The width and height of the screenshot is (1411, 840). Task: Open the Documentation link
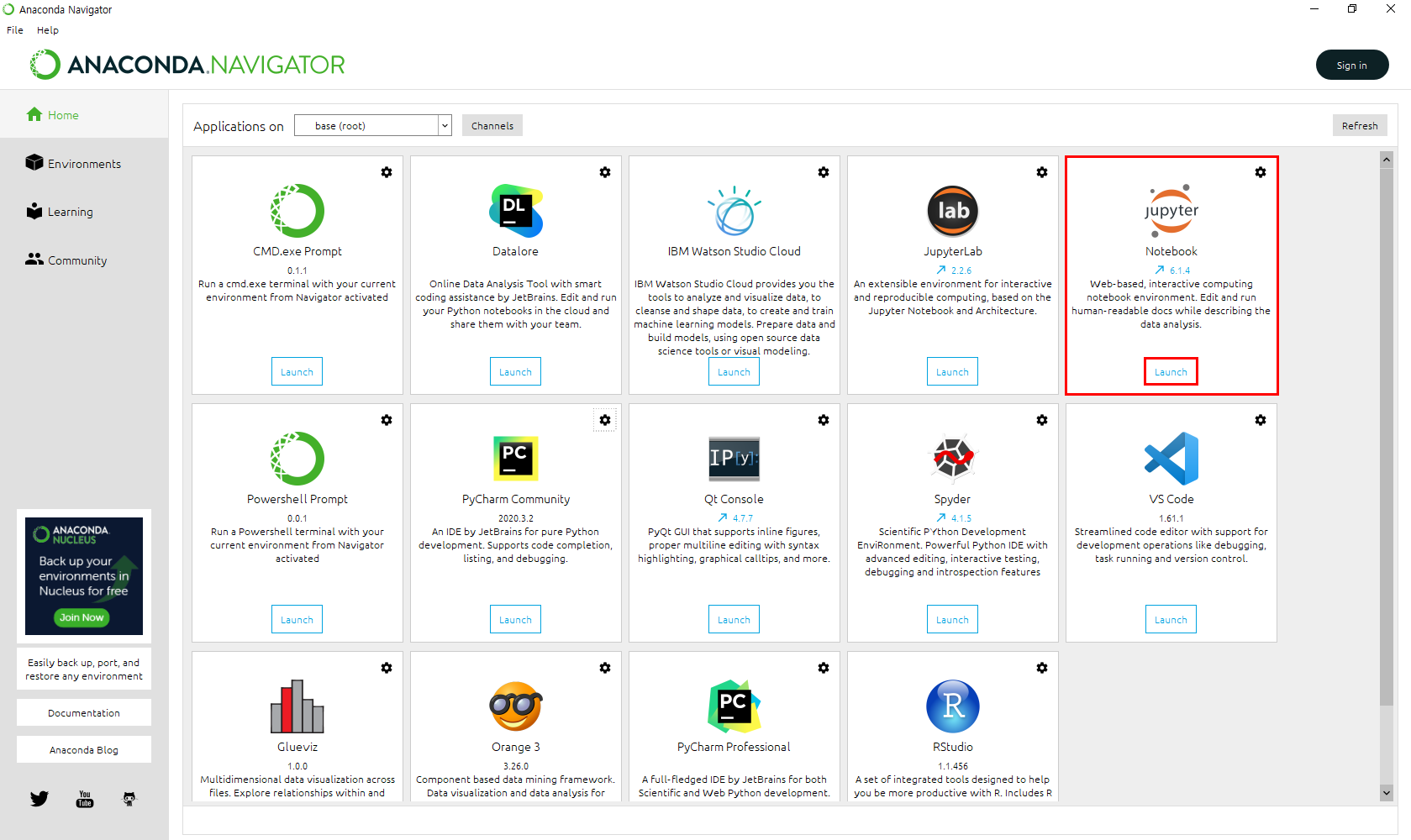click(84, 713)
